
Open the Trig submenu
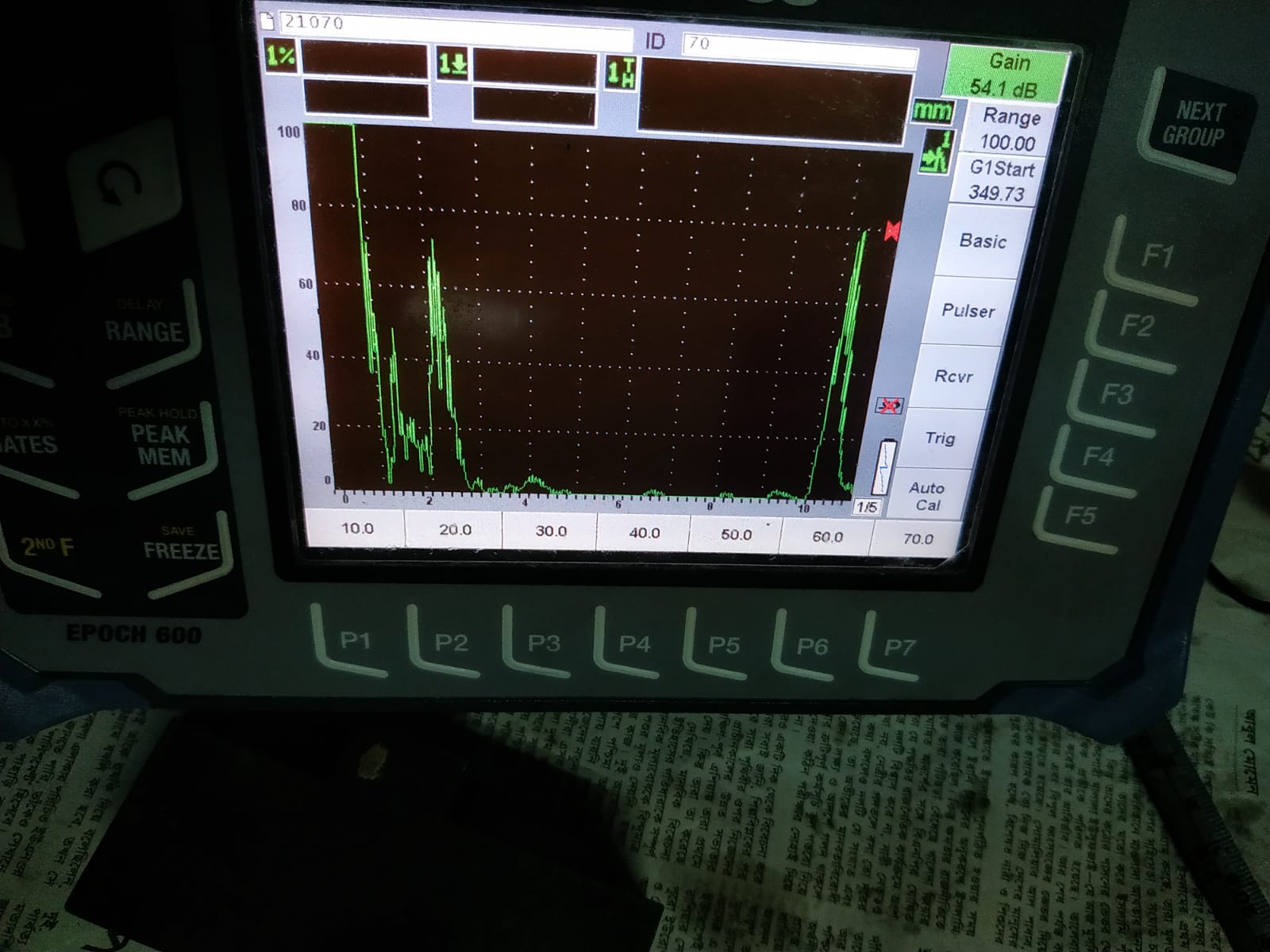(940, 438)
